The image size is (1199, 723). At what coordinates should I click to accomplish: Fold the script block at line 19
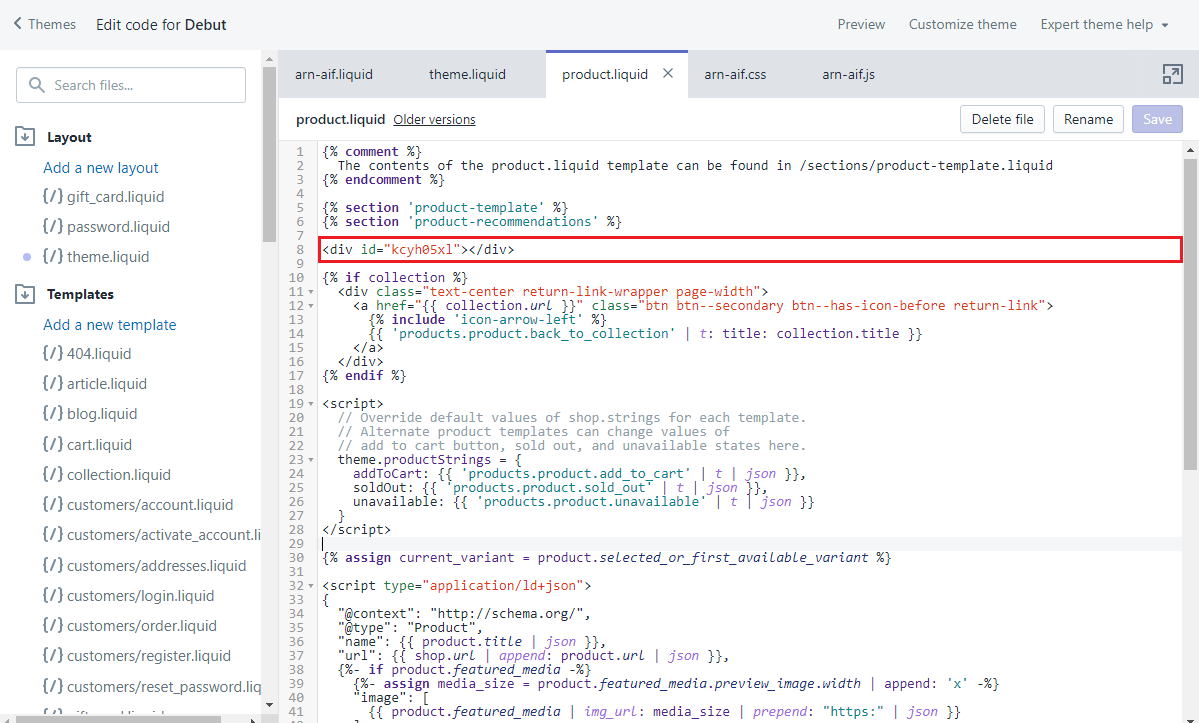coord(310,404)
